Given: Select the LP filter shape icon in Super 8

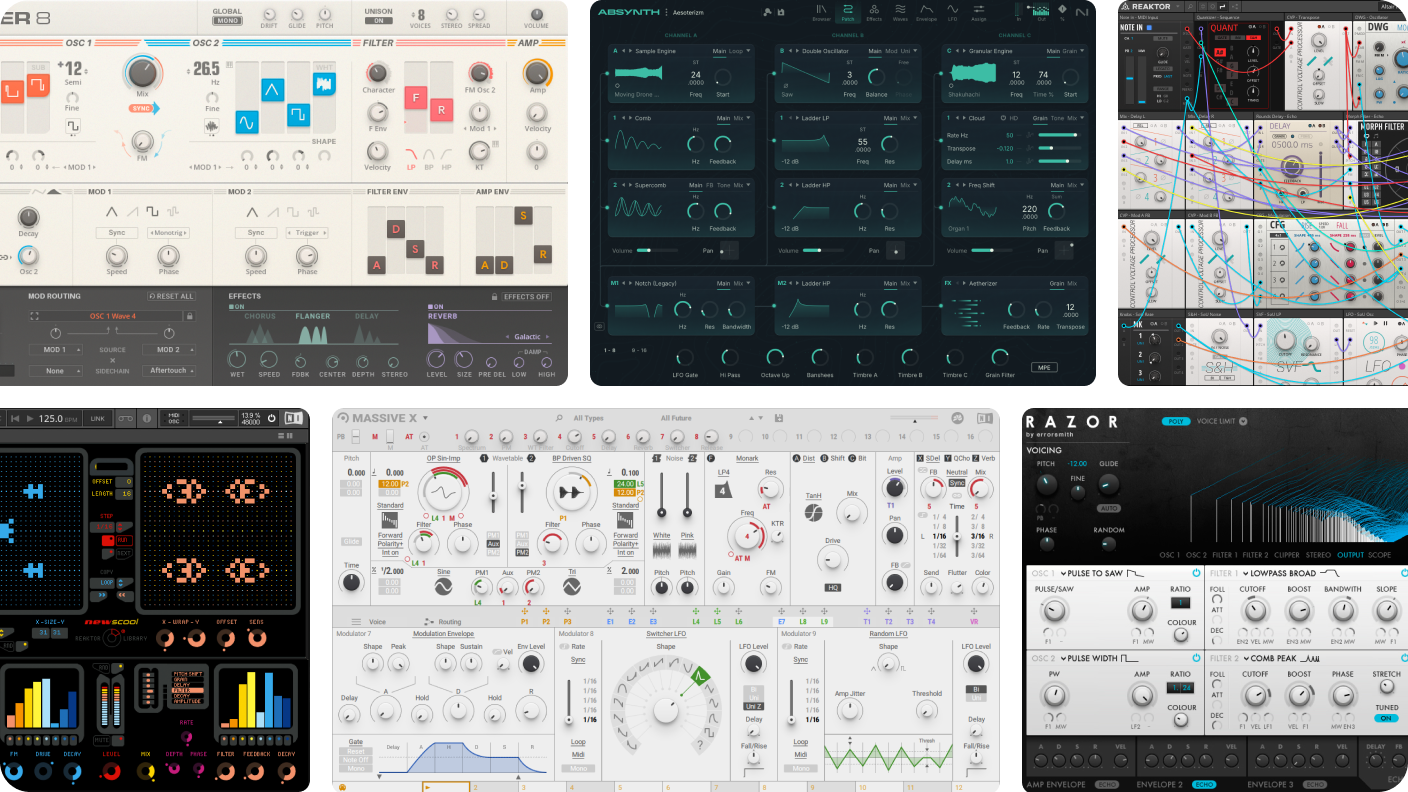Looking at the screenshot, I should click(x=411, y=154).
